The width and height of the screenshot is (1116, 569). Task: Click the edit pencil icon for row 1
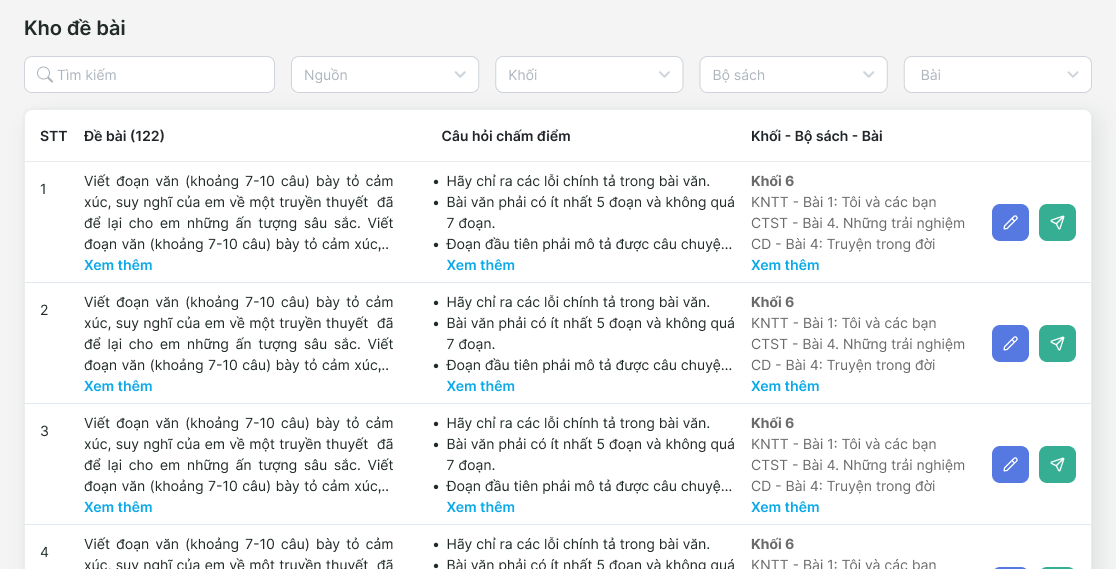[1010, 222]
